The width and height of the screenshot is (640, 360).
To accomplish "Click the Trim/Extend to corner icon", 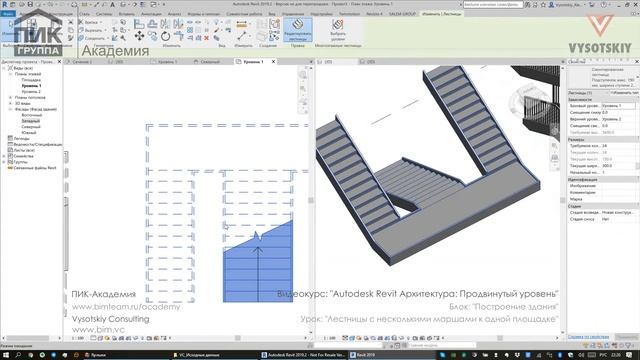I will (x=179, y=36).
